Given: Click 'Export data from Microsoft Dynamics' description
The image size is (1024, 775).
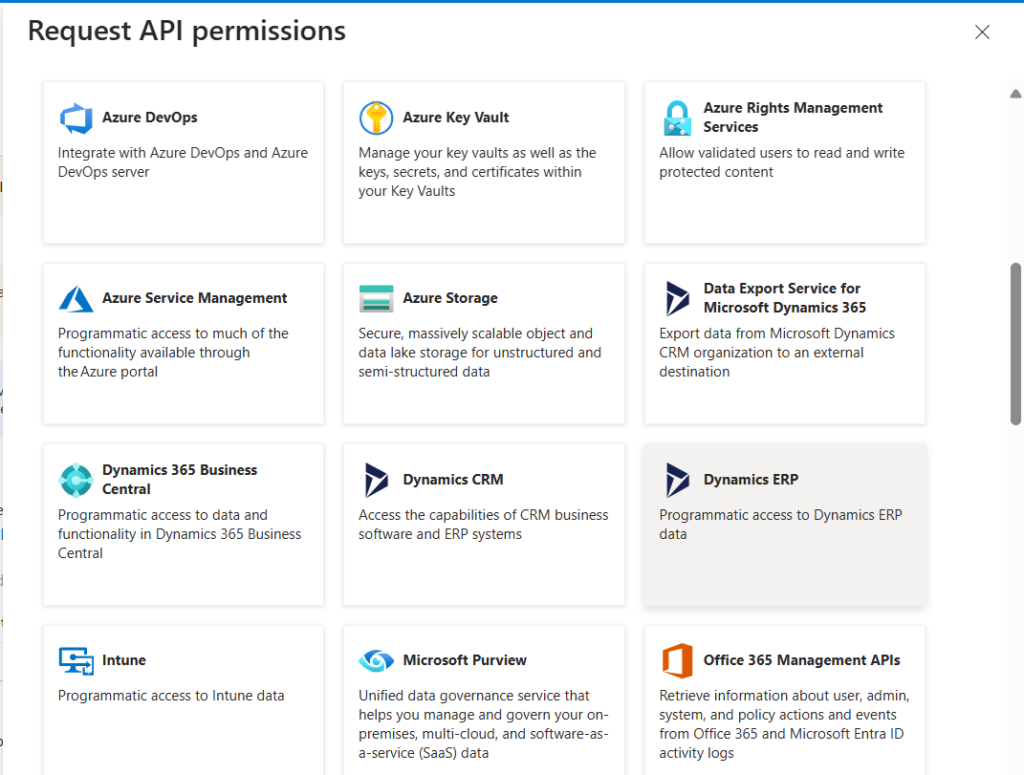Looking at the screenshot, I should pos(776,353).
